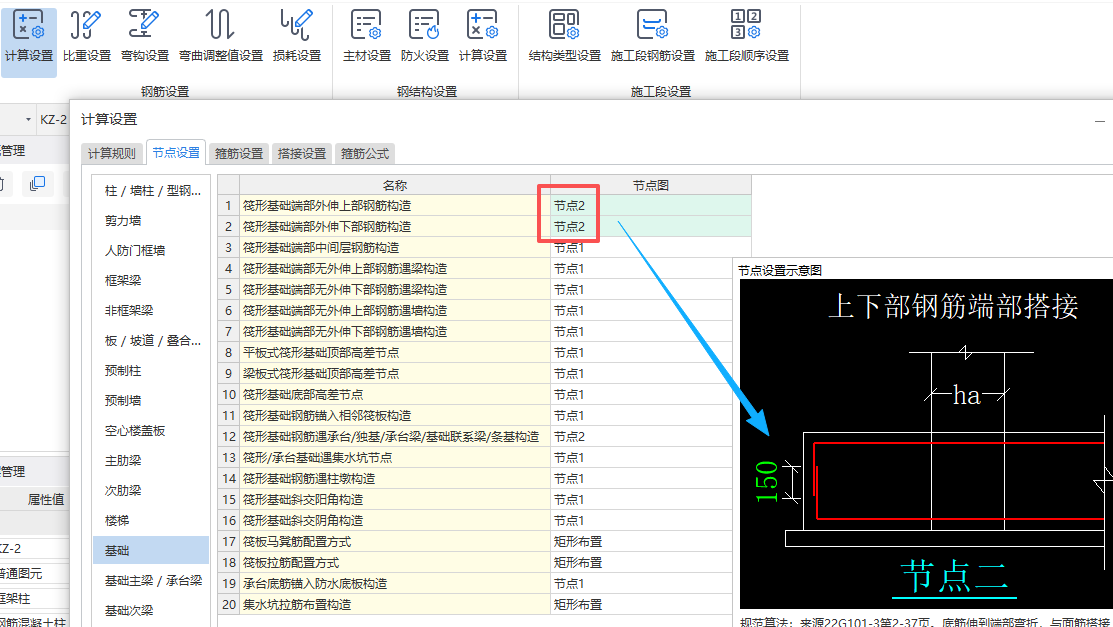The image size is (1113, 627).
Task: Click 筏形基础底部高差节点 row
Action: coord(395,394)
